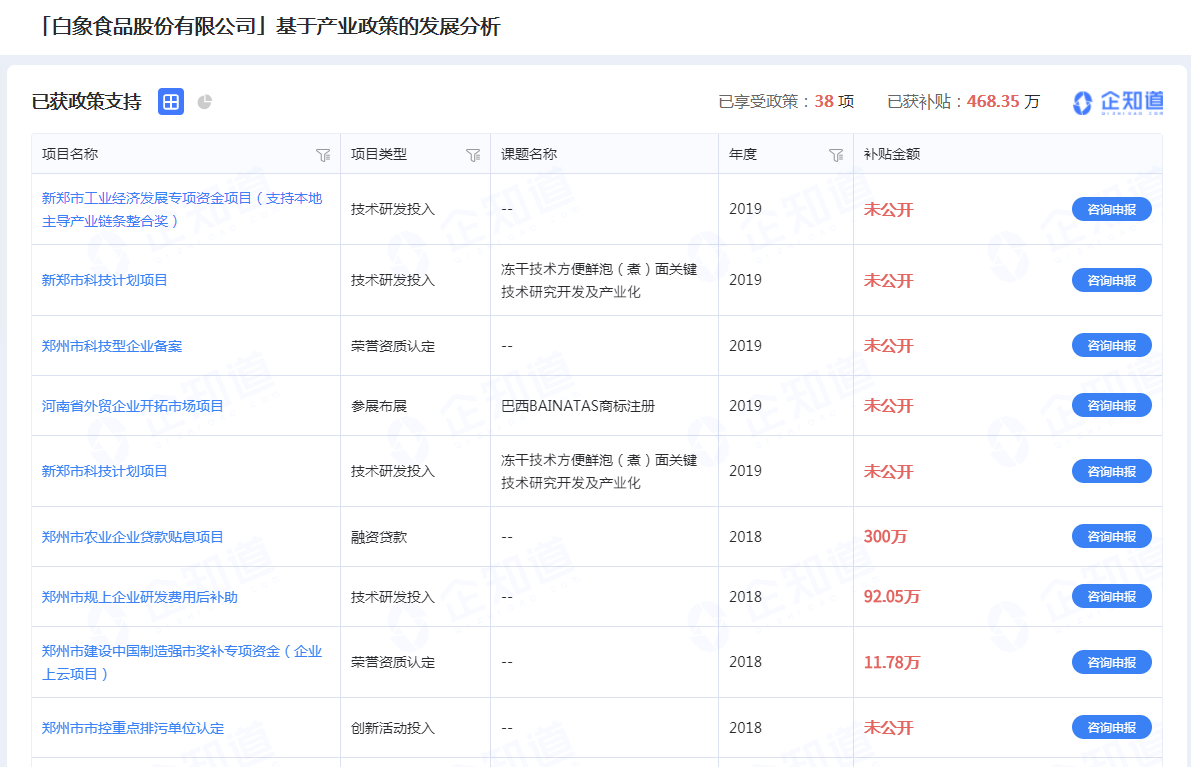Image resolution: width=1191 pixels, height=767 pixels.
Task: Click the 课题名称 column header
Action: [x=529, y=154]
